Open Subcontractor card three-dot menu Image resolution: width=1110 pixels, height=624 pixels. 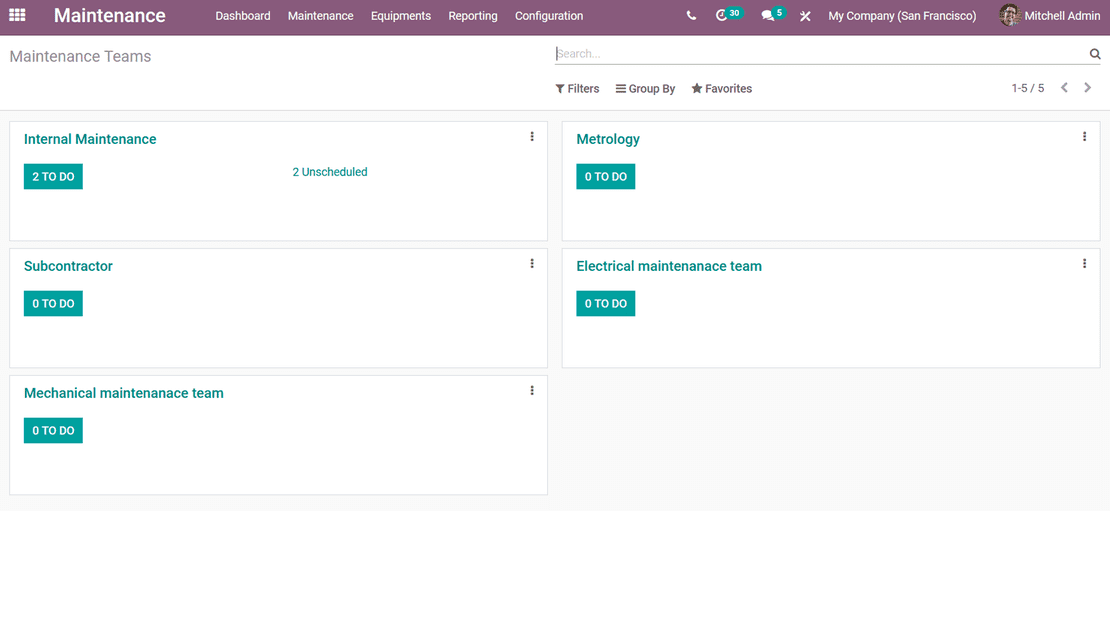(532, 264)
